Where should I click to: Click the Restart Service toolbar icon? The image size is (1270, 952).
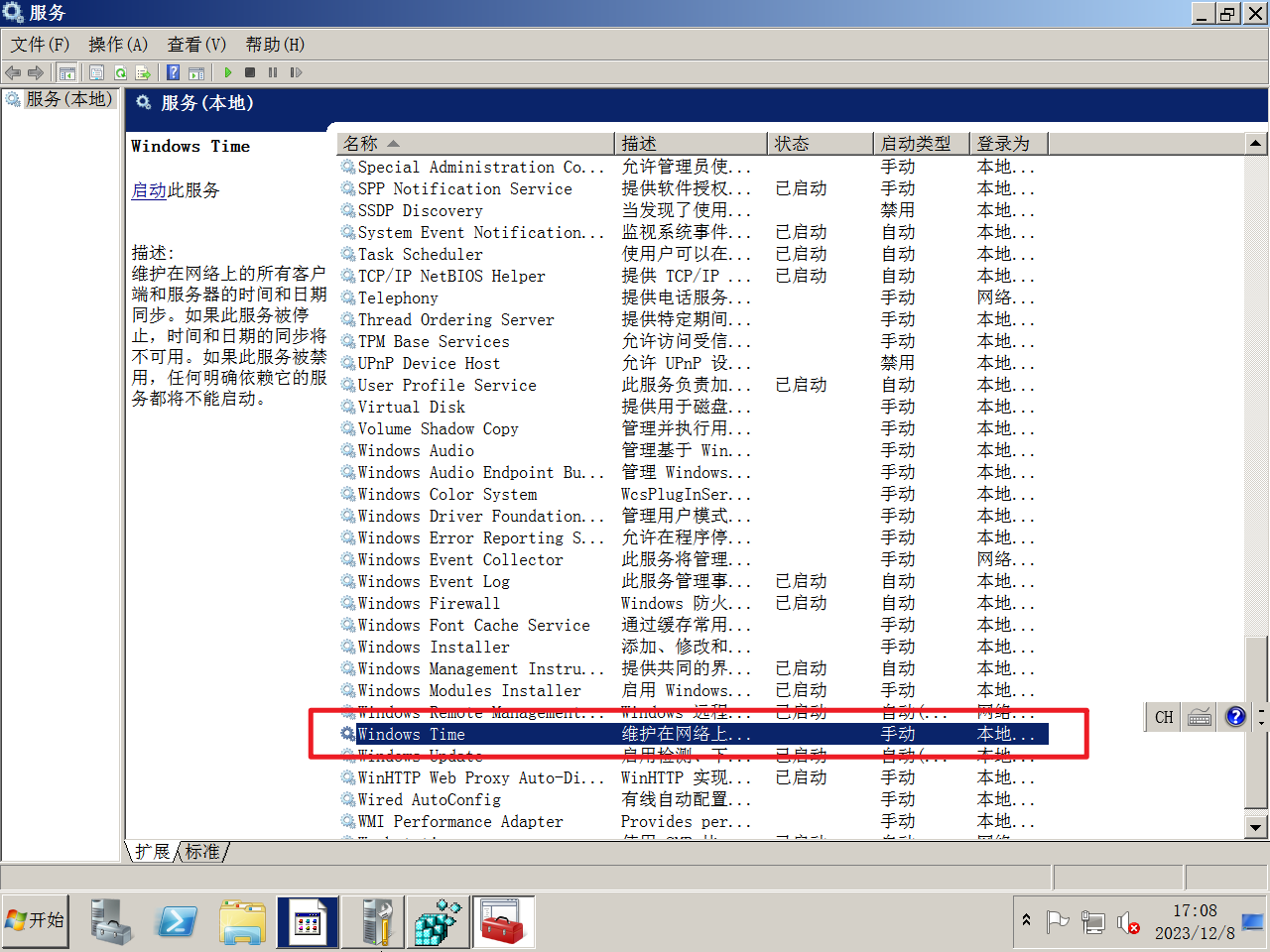coord(296,72)
